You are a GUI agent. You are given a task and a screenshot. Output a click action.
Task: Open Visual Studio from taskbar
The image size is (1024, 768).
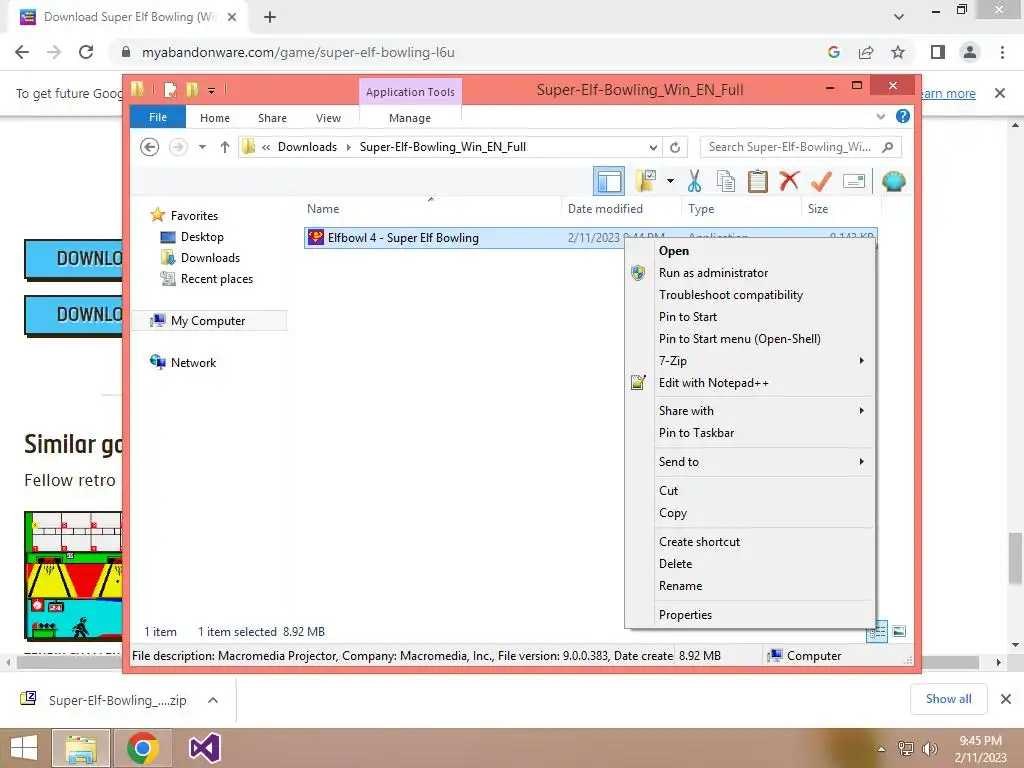(204, 748)
